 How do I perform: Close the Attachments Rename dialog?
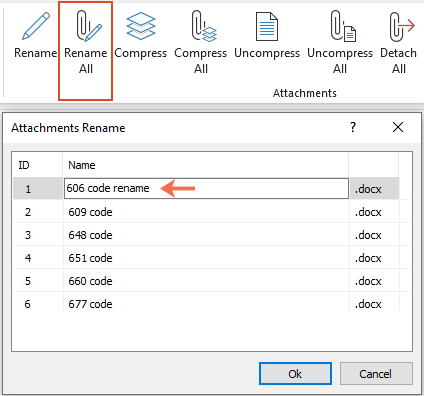pos(398,127)
